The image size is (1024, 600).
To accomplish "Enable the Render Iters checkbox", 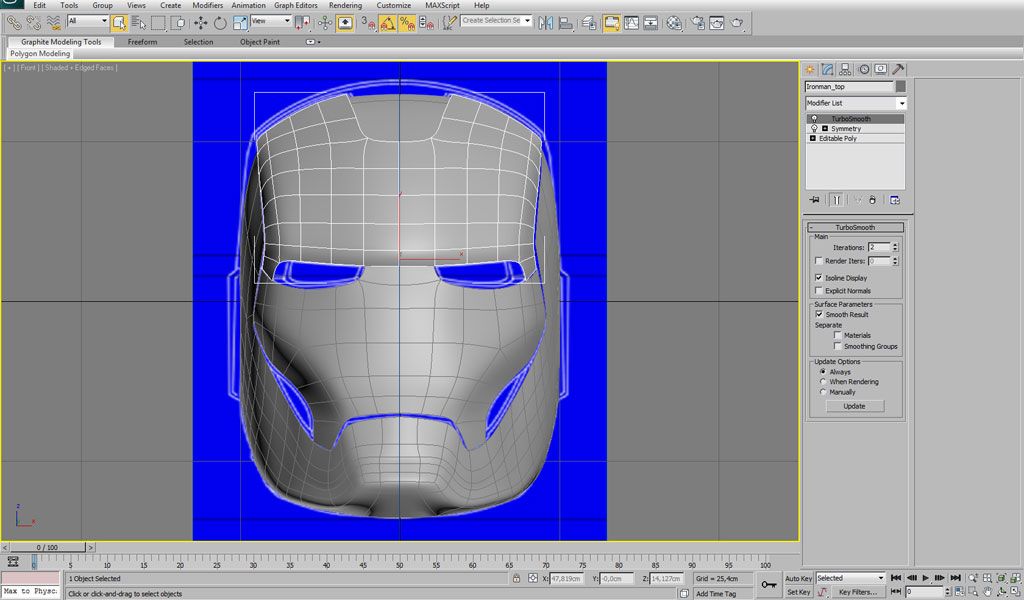I will 819,261.
